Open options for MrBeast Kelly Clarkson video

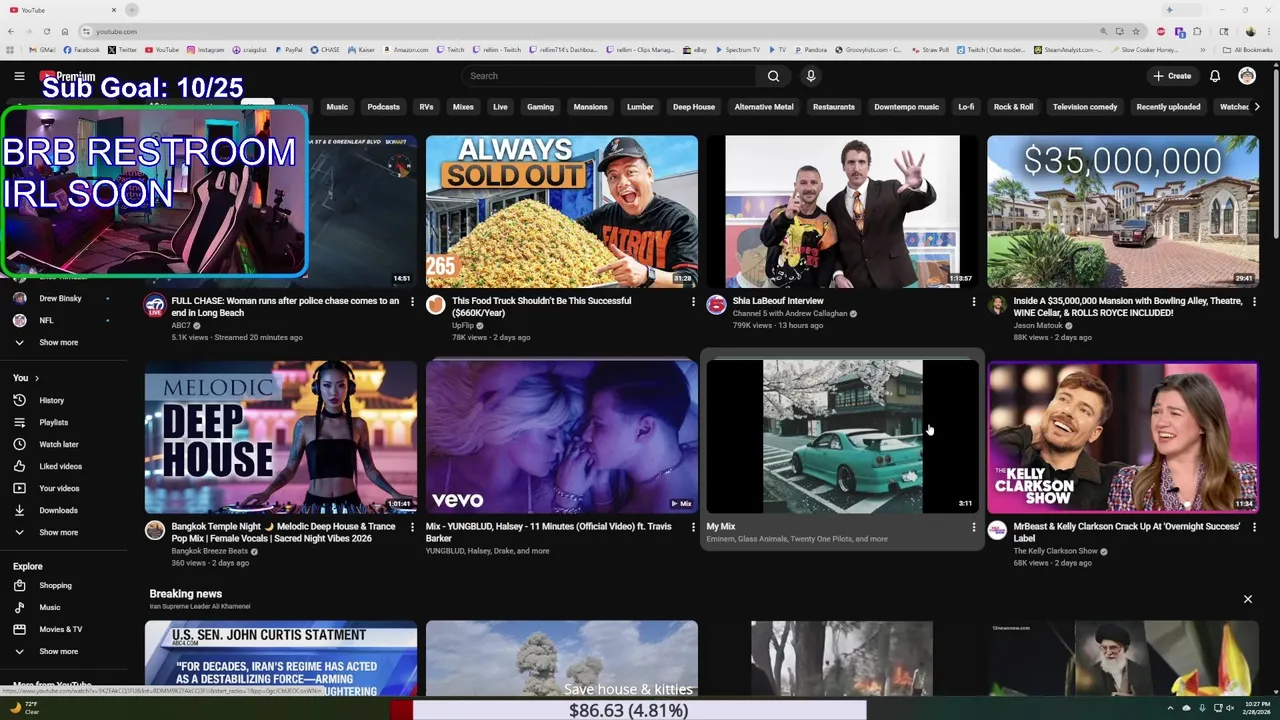1254,527
